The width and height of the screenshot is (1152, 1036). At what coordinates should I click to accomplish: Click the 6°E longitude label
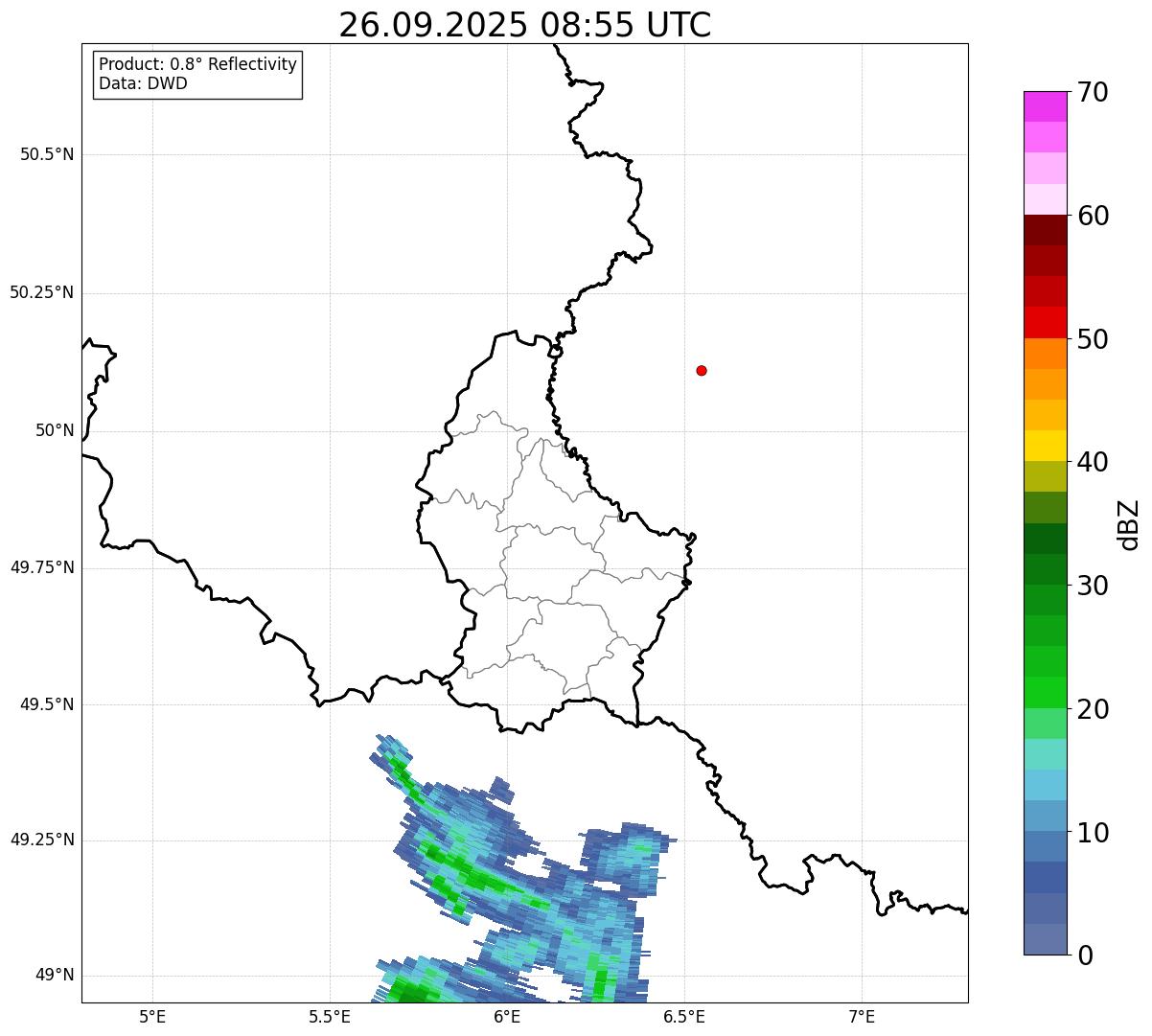(x=507, y=1016)
